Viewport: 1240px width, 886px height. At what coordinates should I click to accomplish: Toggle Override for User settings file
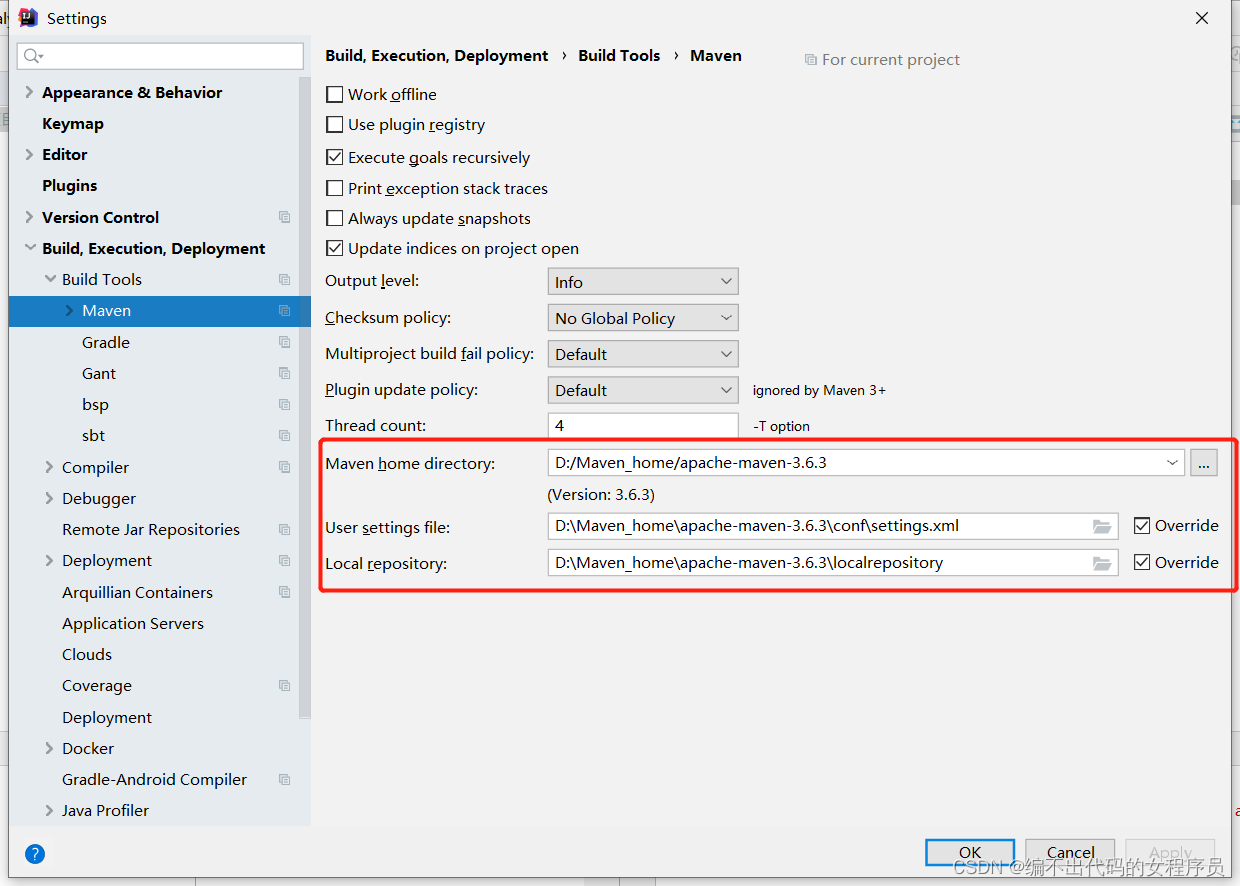(x=1142, y=525)
